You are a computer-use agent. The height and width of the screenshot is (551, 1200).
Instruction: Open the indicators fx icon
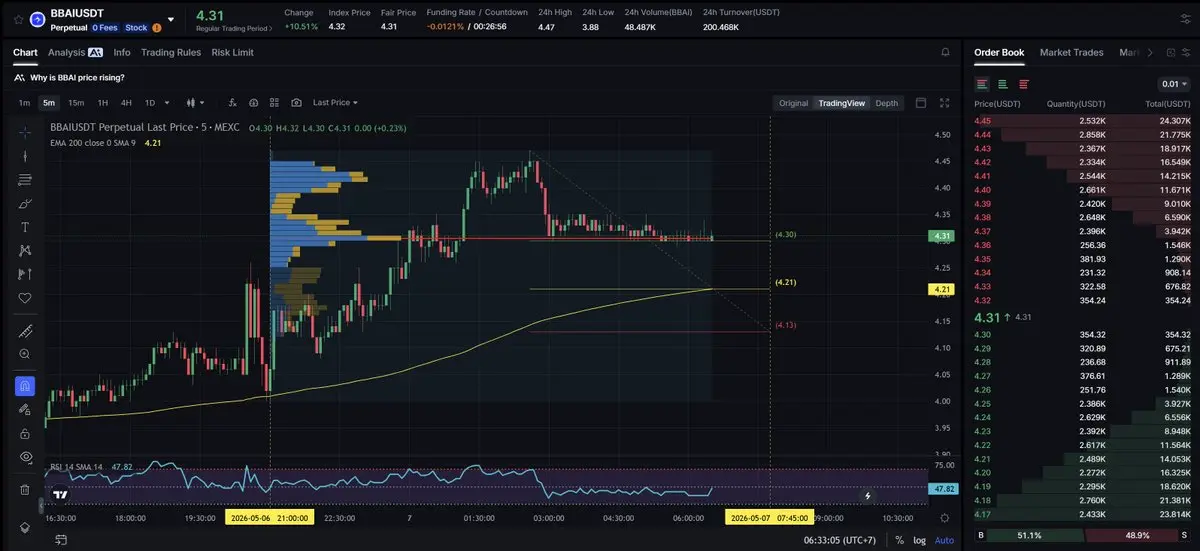click(x=232, y=102)
